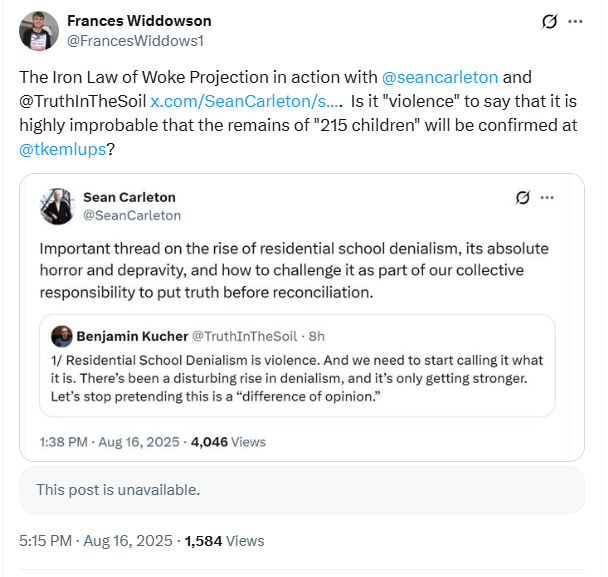Click the 1,584 Views count
The width and height of the screenshot is (608, 577).
(x=225, y=541)
